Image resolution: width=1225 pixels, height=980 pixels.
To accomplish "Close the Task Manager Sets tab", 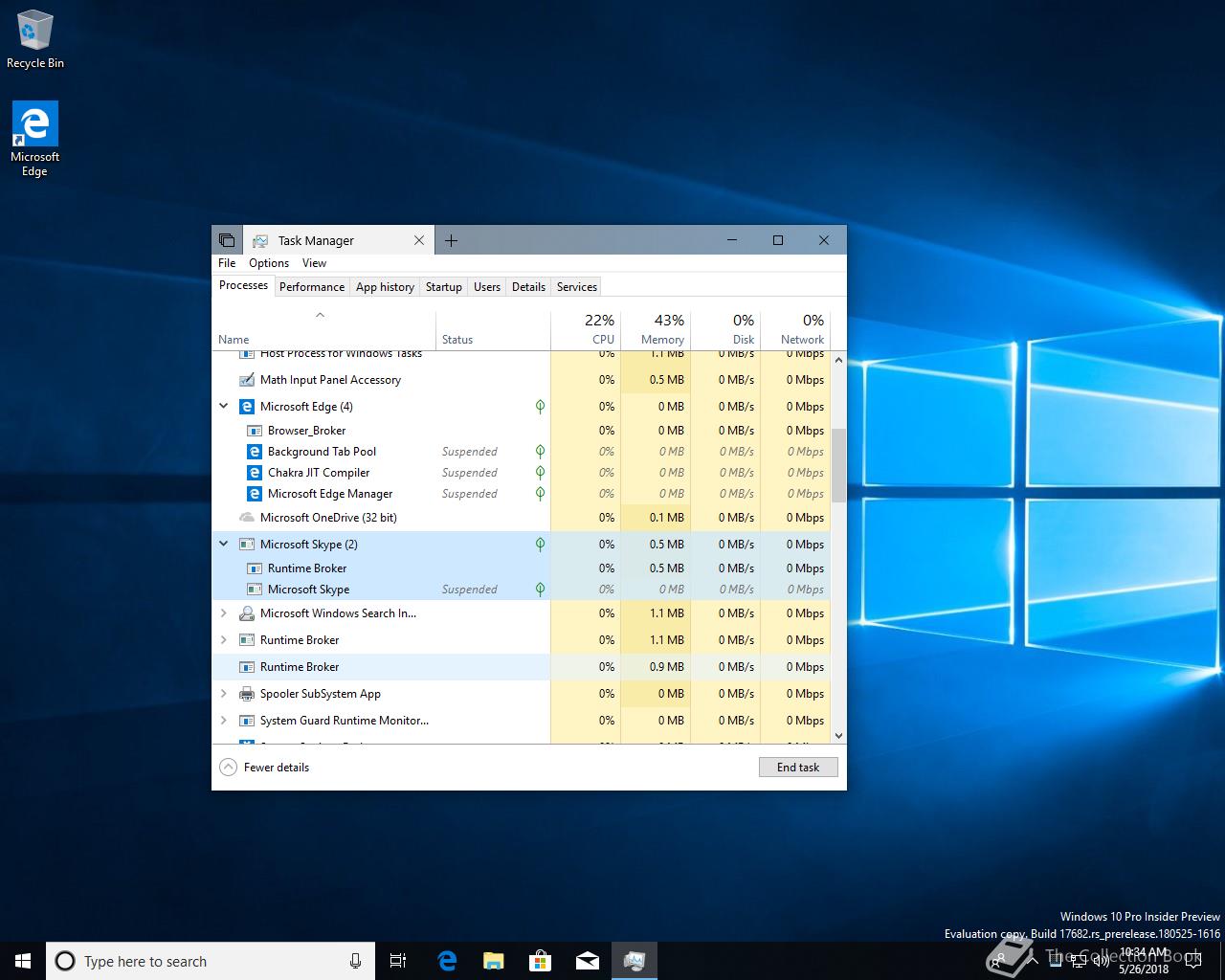I will tap(419, 240).
